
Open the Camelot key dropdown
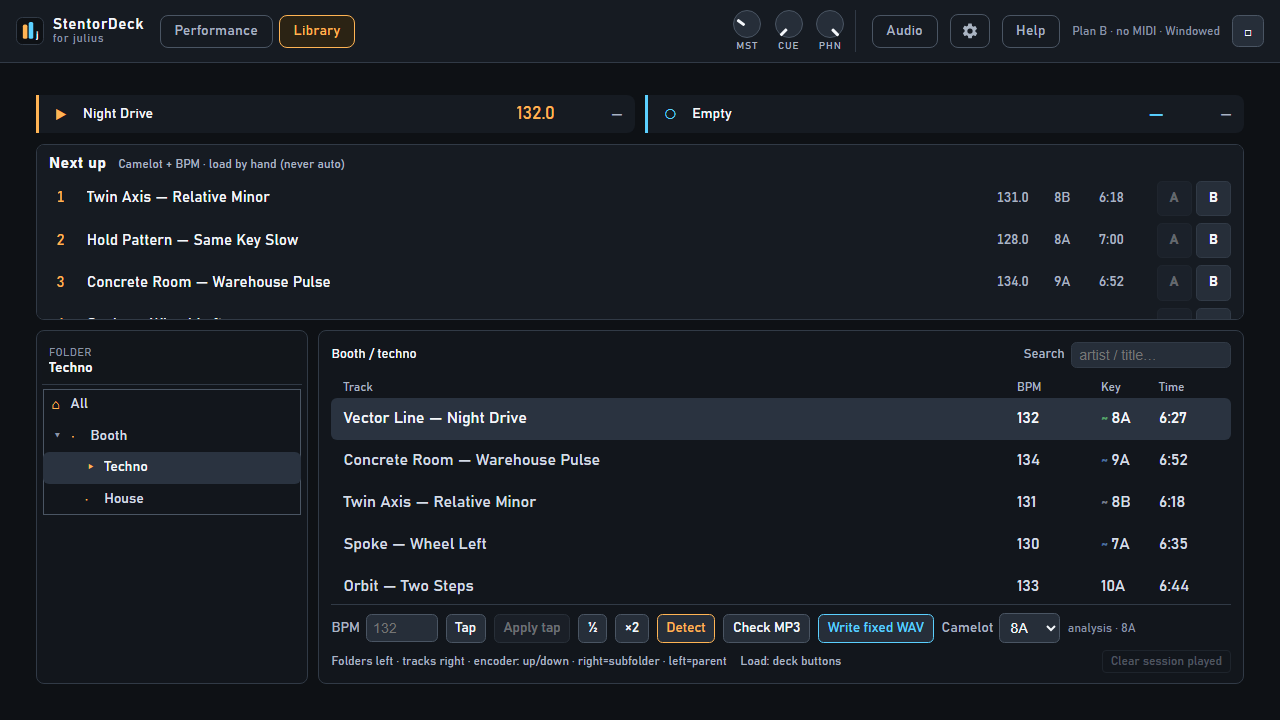pos(1029,628)
